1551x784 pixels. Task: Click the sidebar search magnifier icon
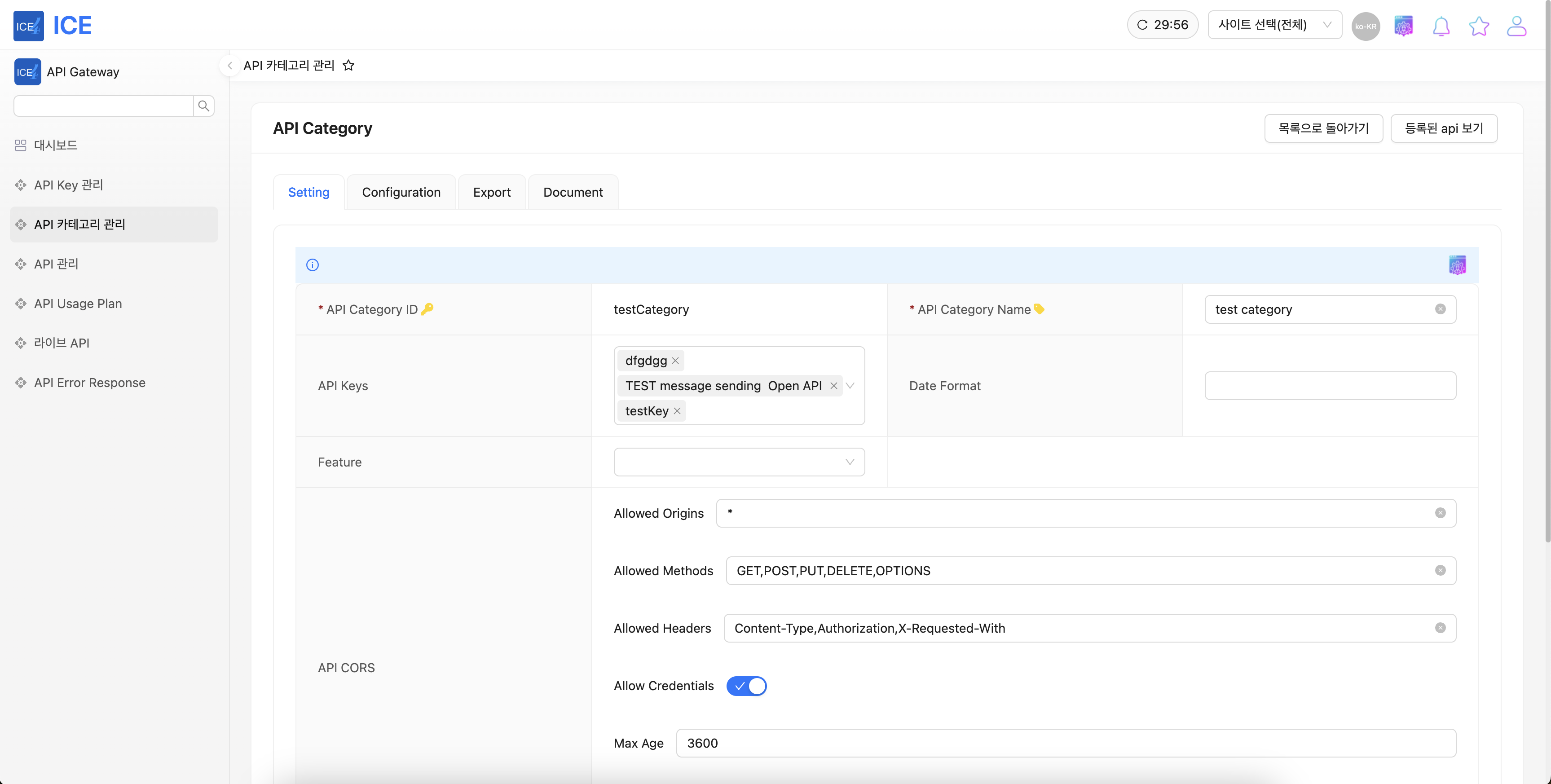click(203, 106)
